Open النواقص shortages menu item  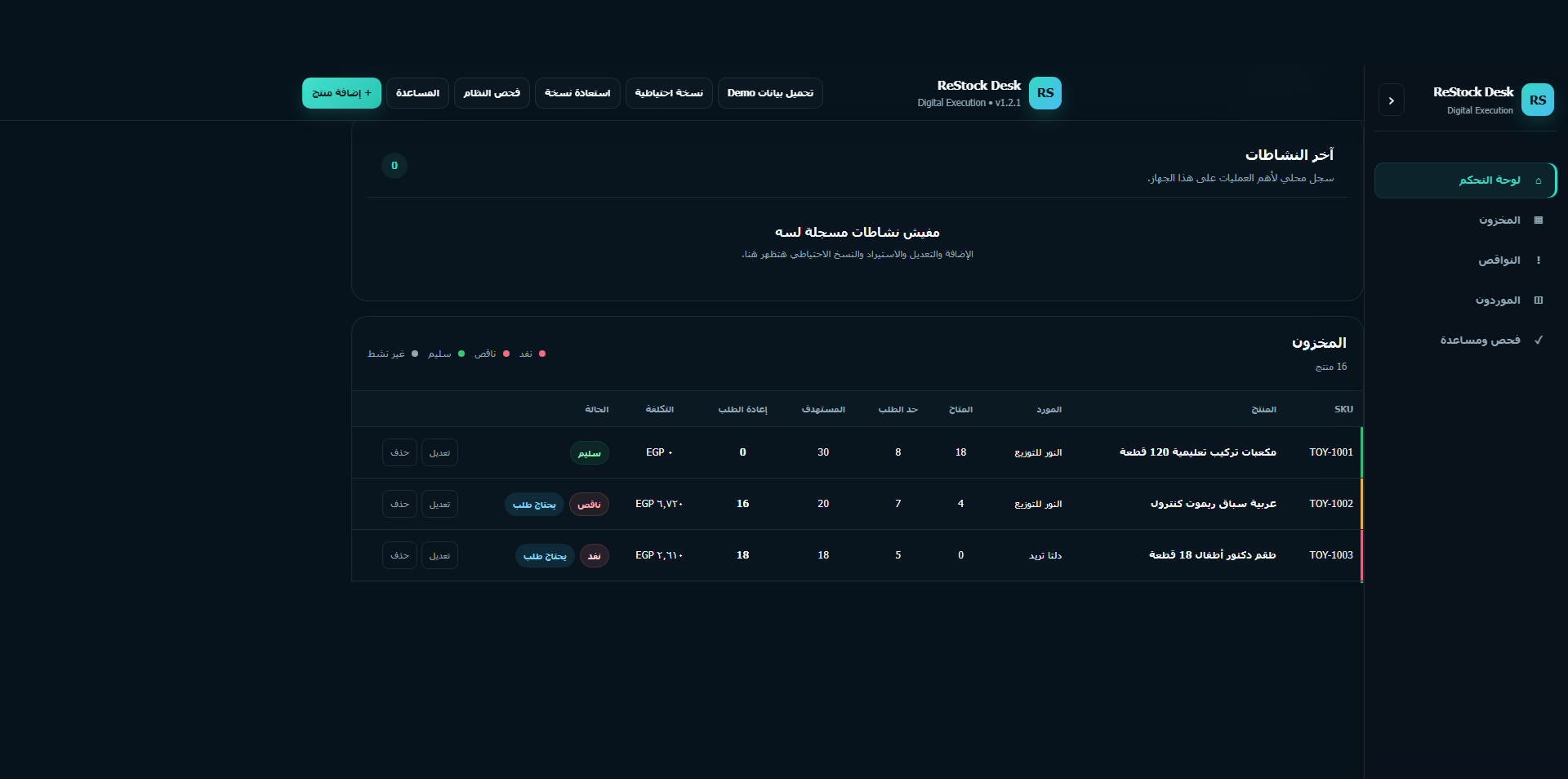(x=1465, y=260)
